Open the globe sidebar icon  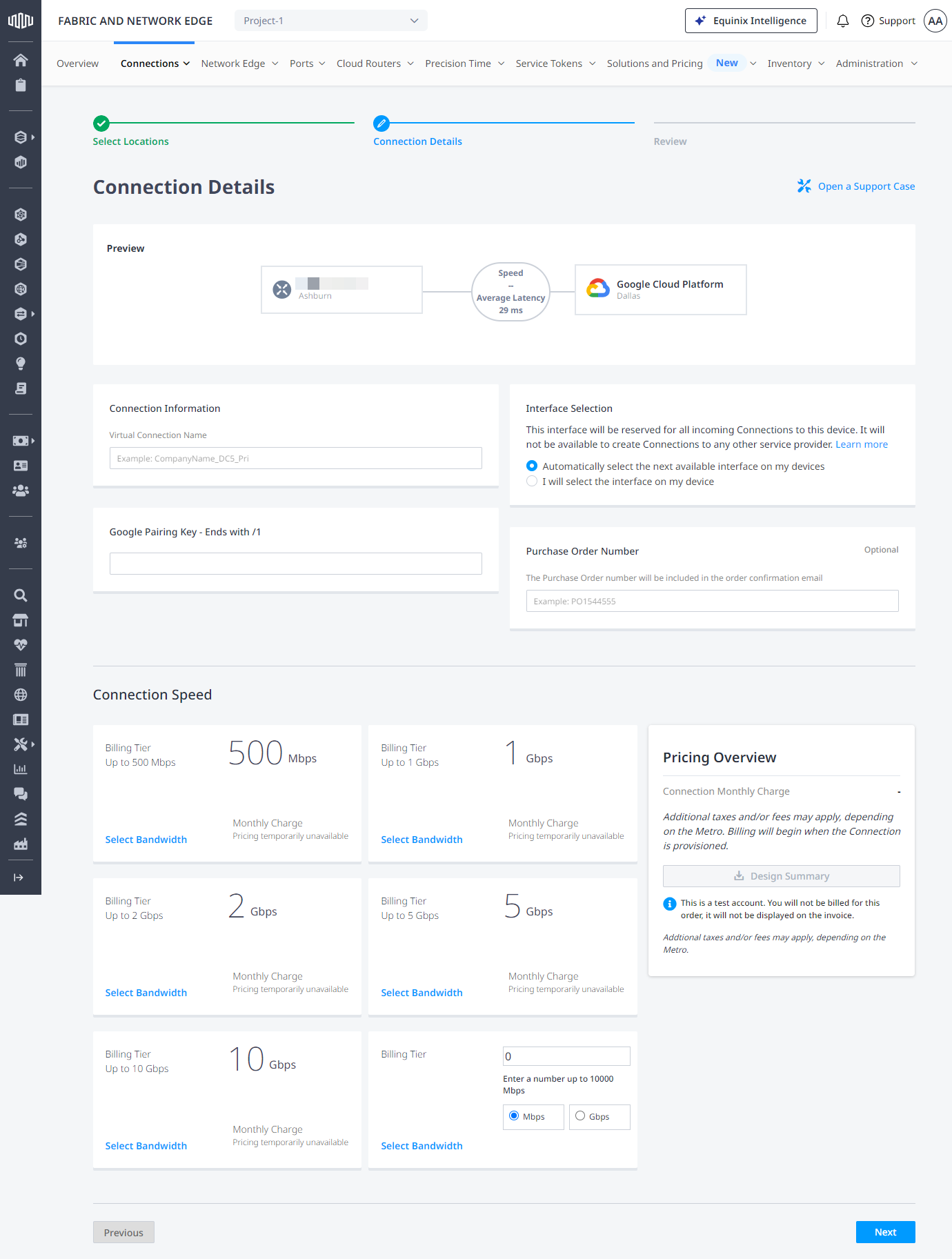click(x=21, y=695)
